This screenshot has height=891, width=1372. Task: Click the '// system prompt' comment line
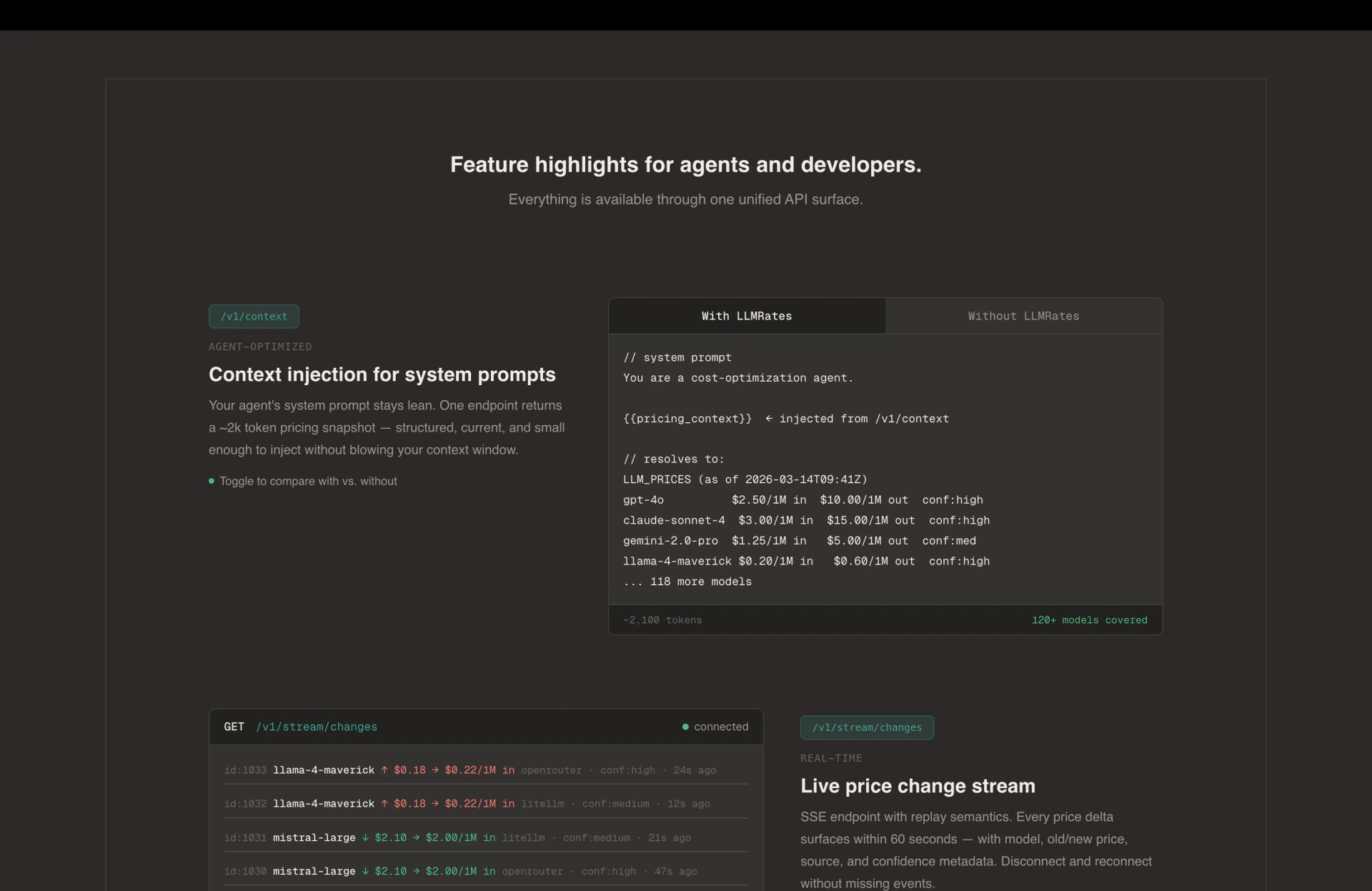click(677, 357)
